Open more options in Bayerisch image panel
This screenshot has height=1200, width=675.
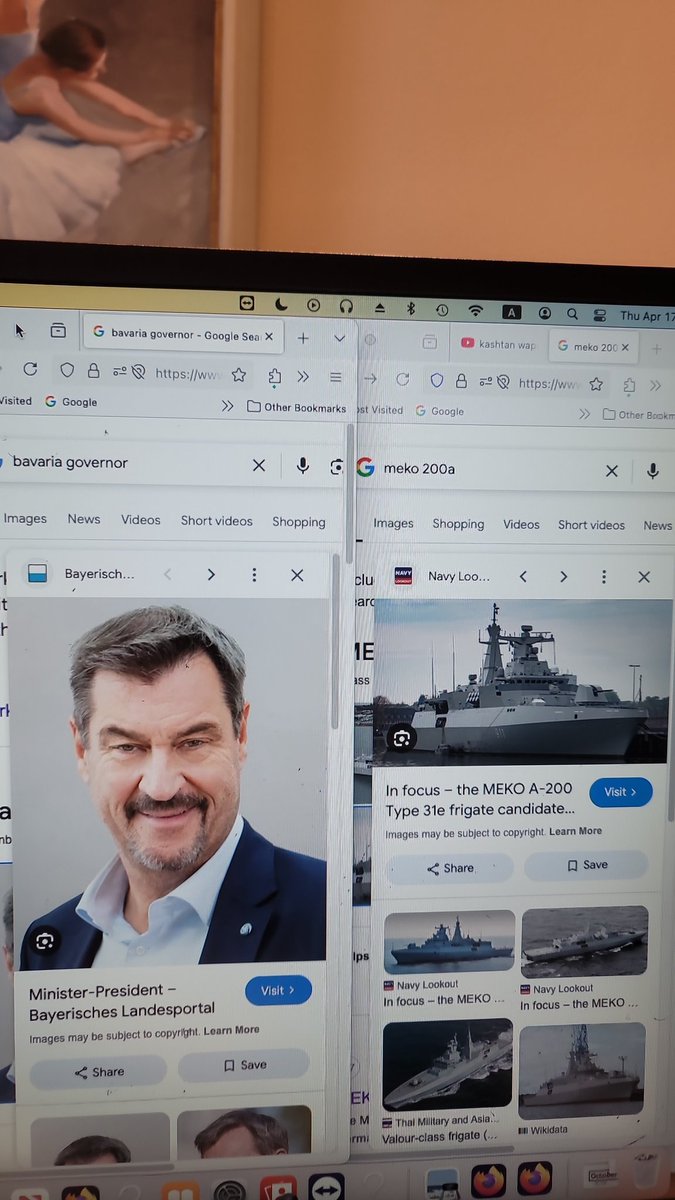point(254,575)
